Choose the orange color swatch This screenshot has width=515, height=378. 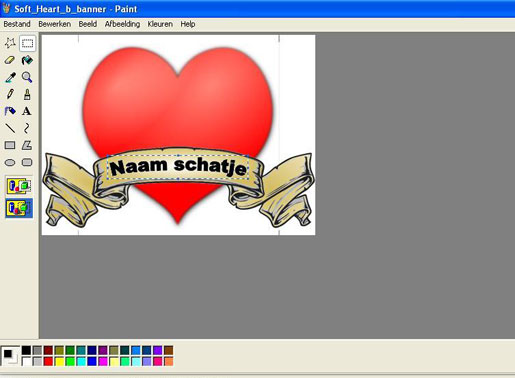pyautogui.click(x=169, y=361)
